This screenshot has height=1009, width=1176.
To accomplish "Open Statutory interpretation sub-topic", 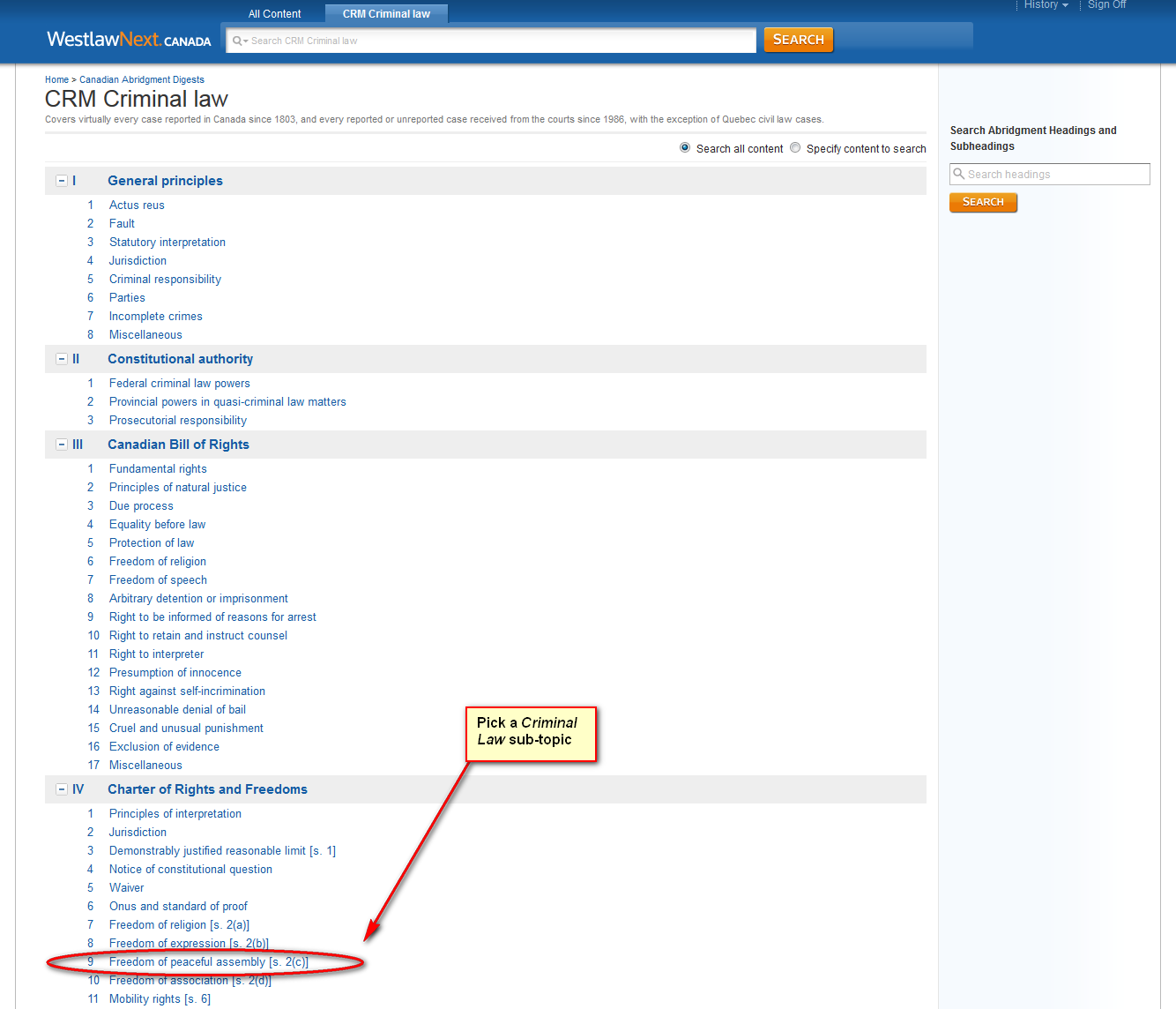I will (x=167, y=243).
